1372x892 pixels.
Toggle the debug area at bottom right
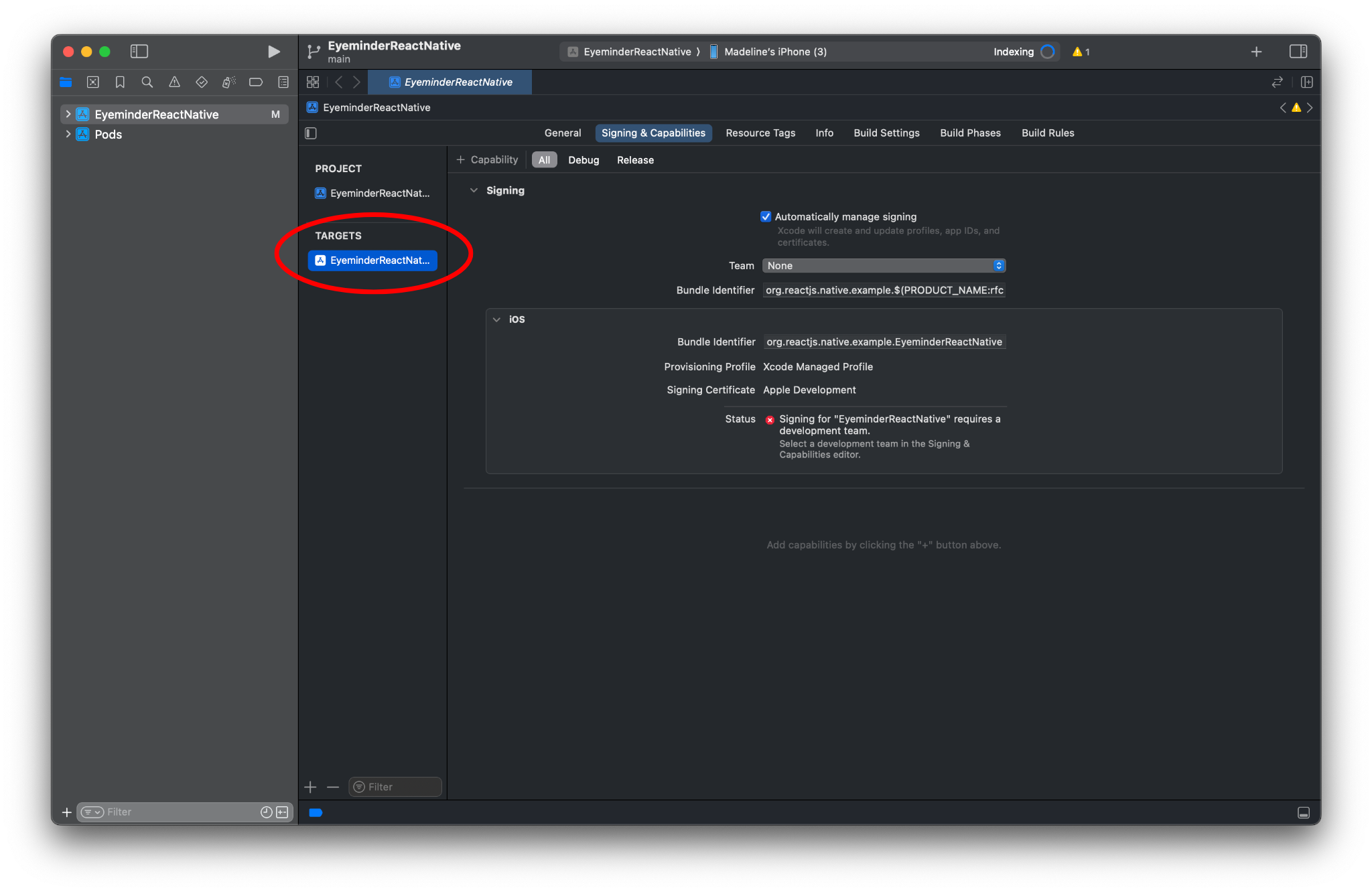[1304, 813]
